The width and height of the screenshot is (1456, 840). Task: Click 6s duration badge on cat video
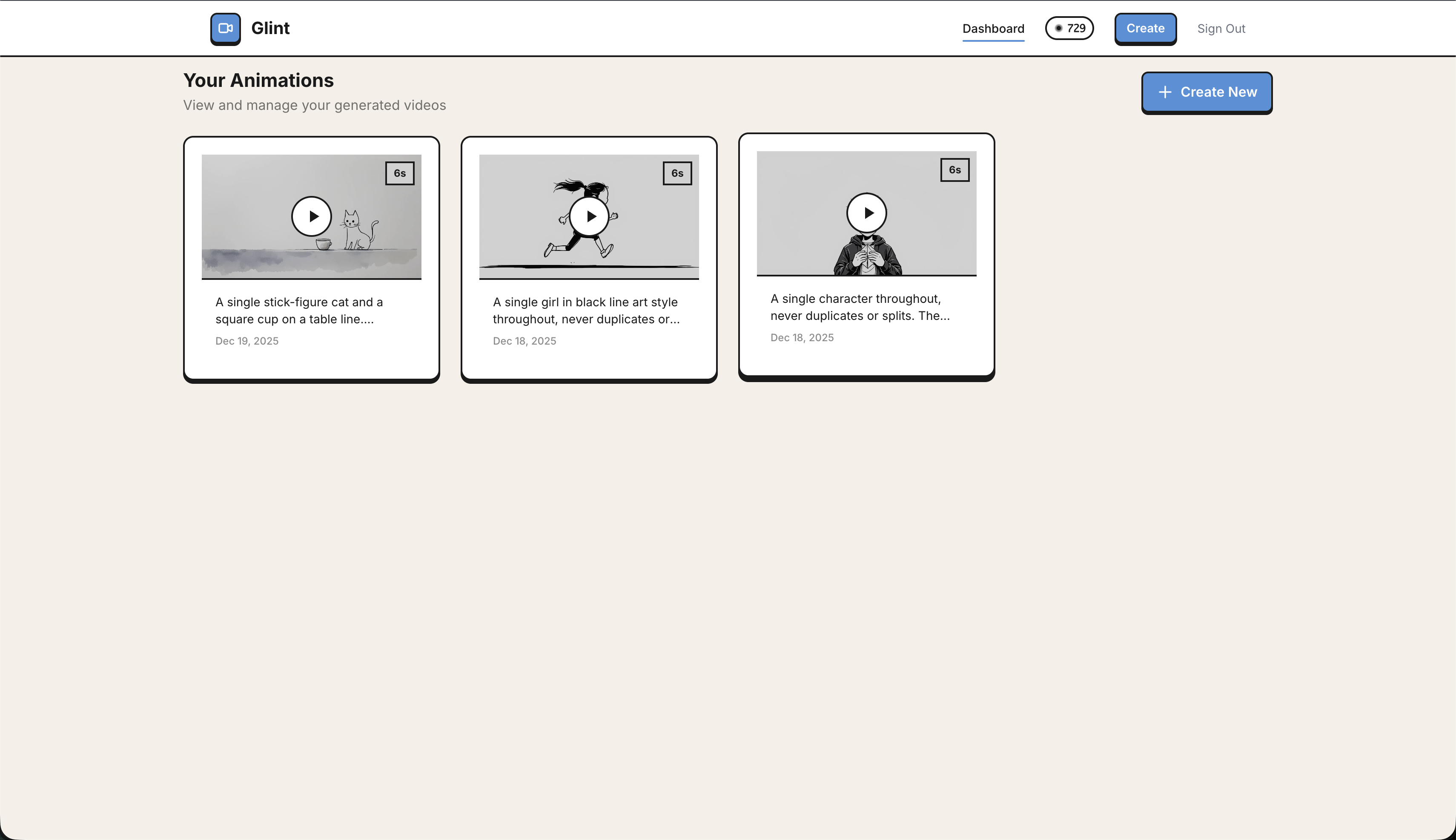point(400,173)
